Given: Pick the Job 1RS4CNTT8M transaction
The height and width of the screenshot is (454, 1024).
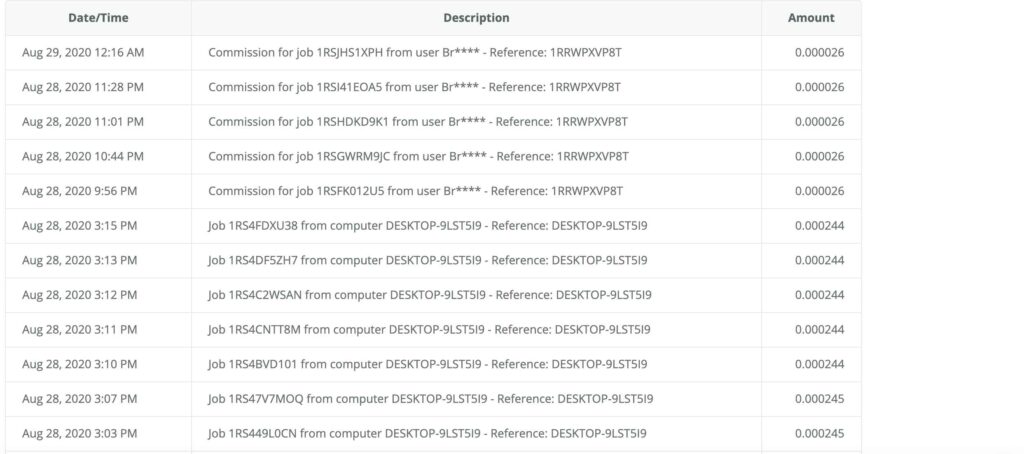Looking at the screenshot, I should click(x=429, y=330).
